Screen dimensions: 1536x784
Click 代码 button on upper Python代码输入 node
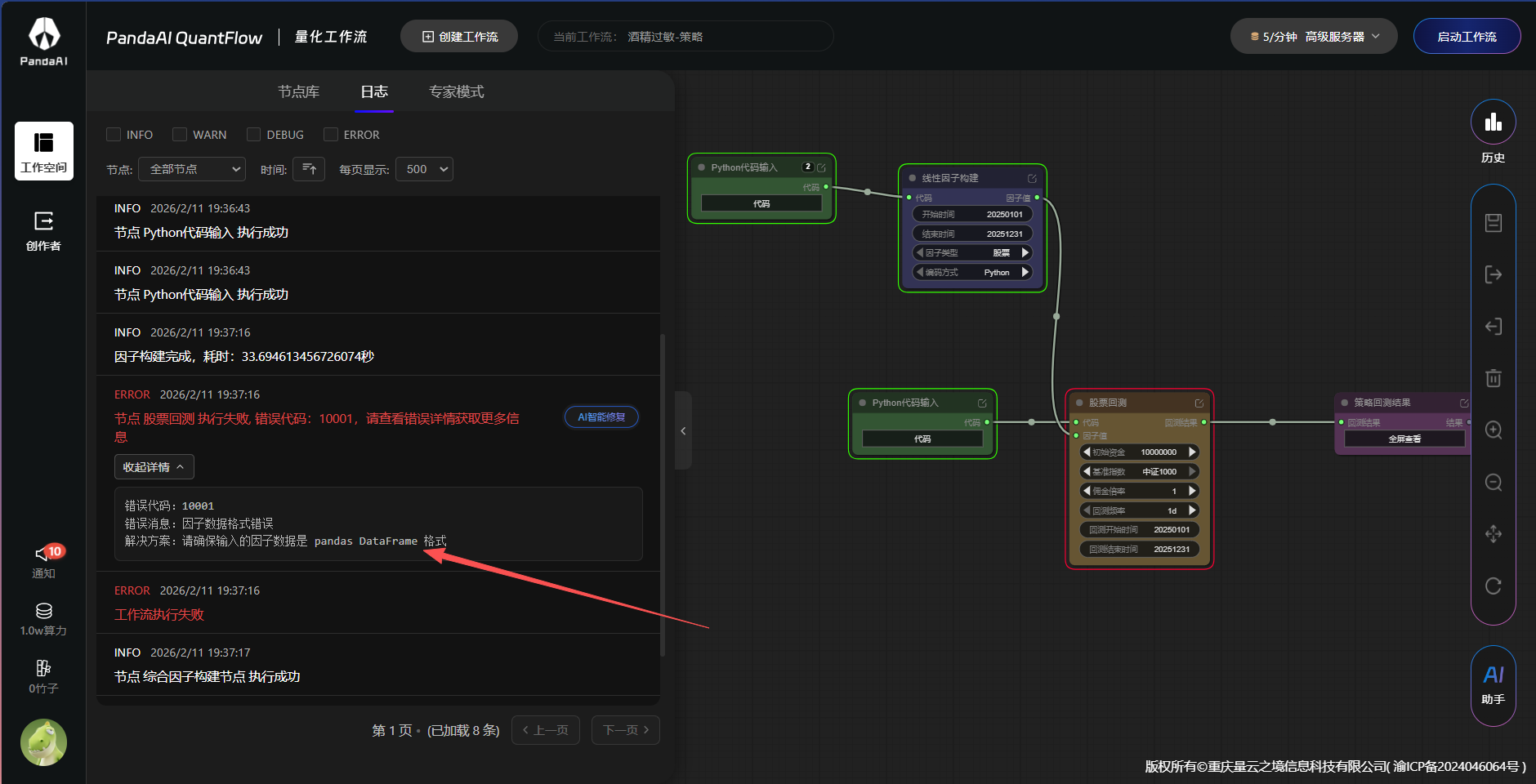761,204
